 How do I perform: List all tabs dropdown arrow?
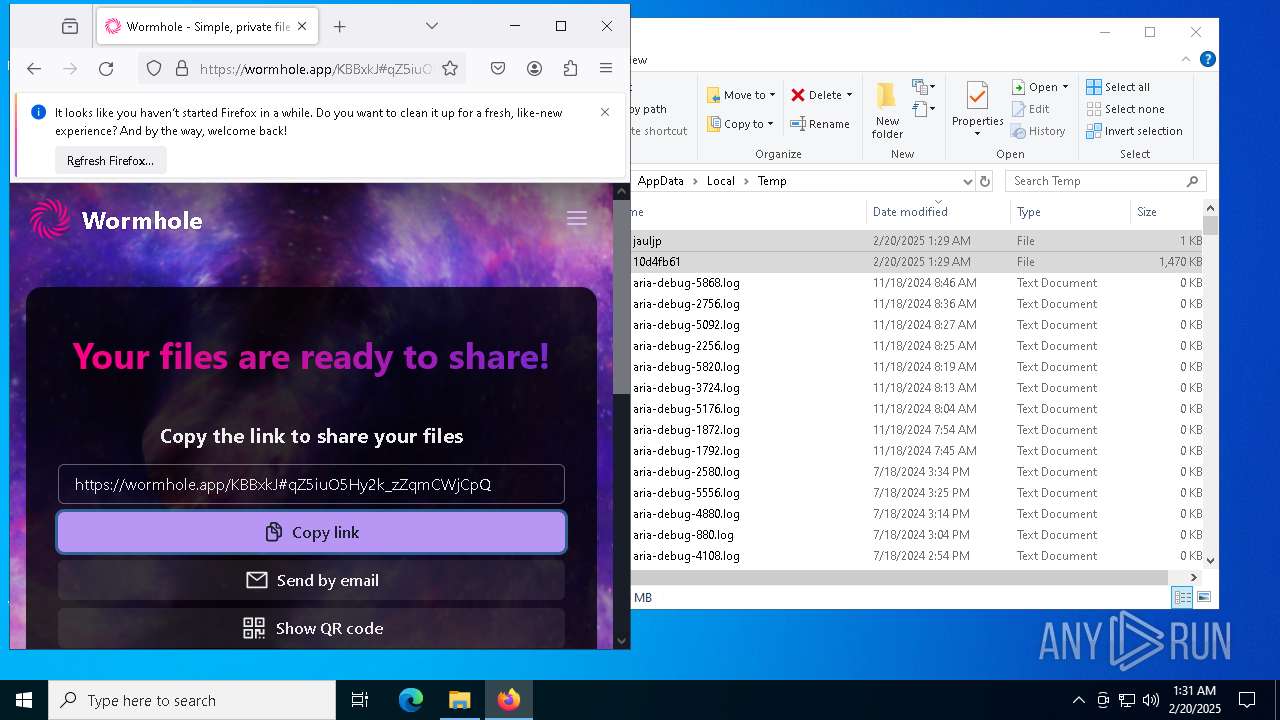(x=432, y=26)
